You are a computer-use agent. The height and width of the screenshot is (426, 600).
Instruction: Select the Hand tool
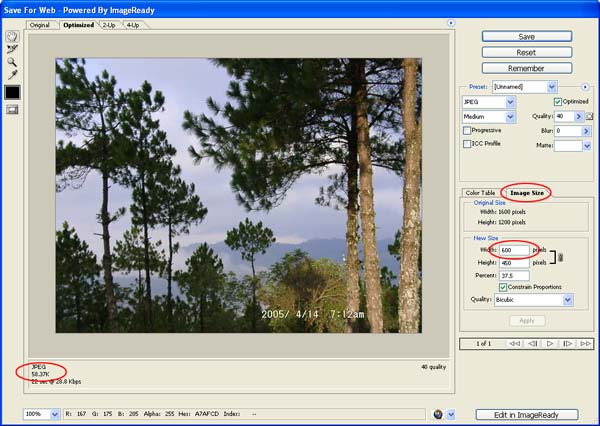(x=12, y=36)
